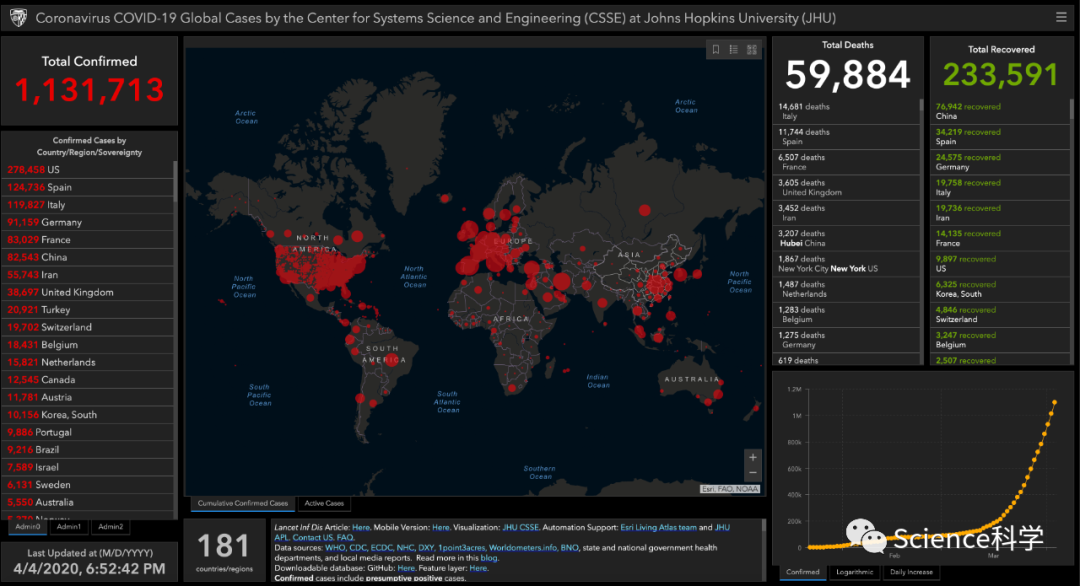The width and height of the screenshot is (1080, 586).
Task: Select the 19,702 Switzerland row
Action: (x=87, y=327)
